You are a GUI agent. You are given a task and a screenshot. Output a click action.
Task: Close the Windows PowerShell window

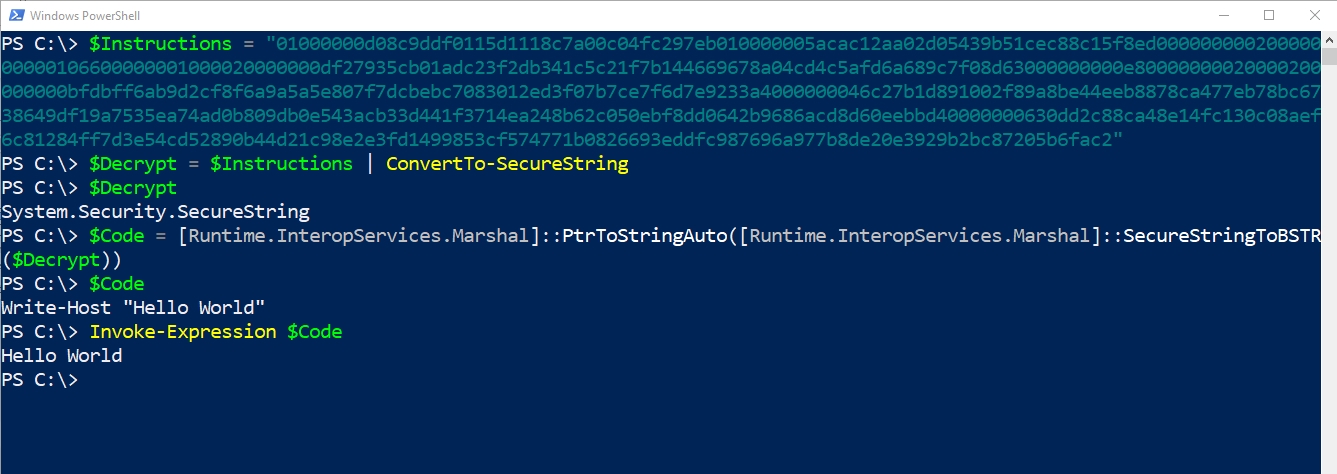pos(1314,15)
